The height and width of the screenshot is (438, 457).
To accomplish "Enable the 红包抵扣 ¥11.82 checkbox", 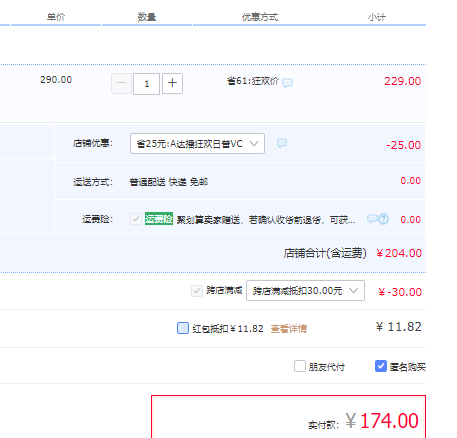I will (183, 328).
